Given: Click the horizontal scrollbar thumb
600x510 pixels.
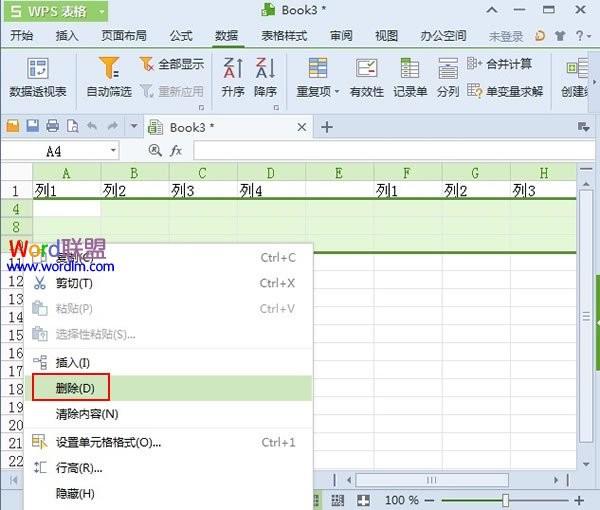Looking at the screenshot, I should [432, 480].
